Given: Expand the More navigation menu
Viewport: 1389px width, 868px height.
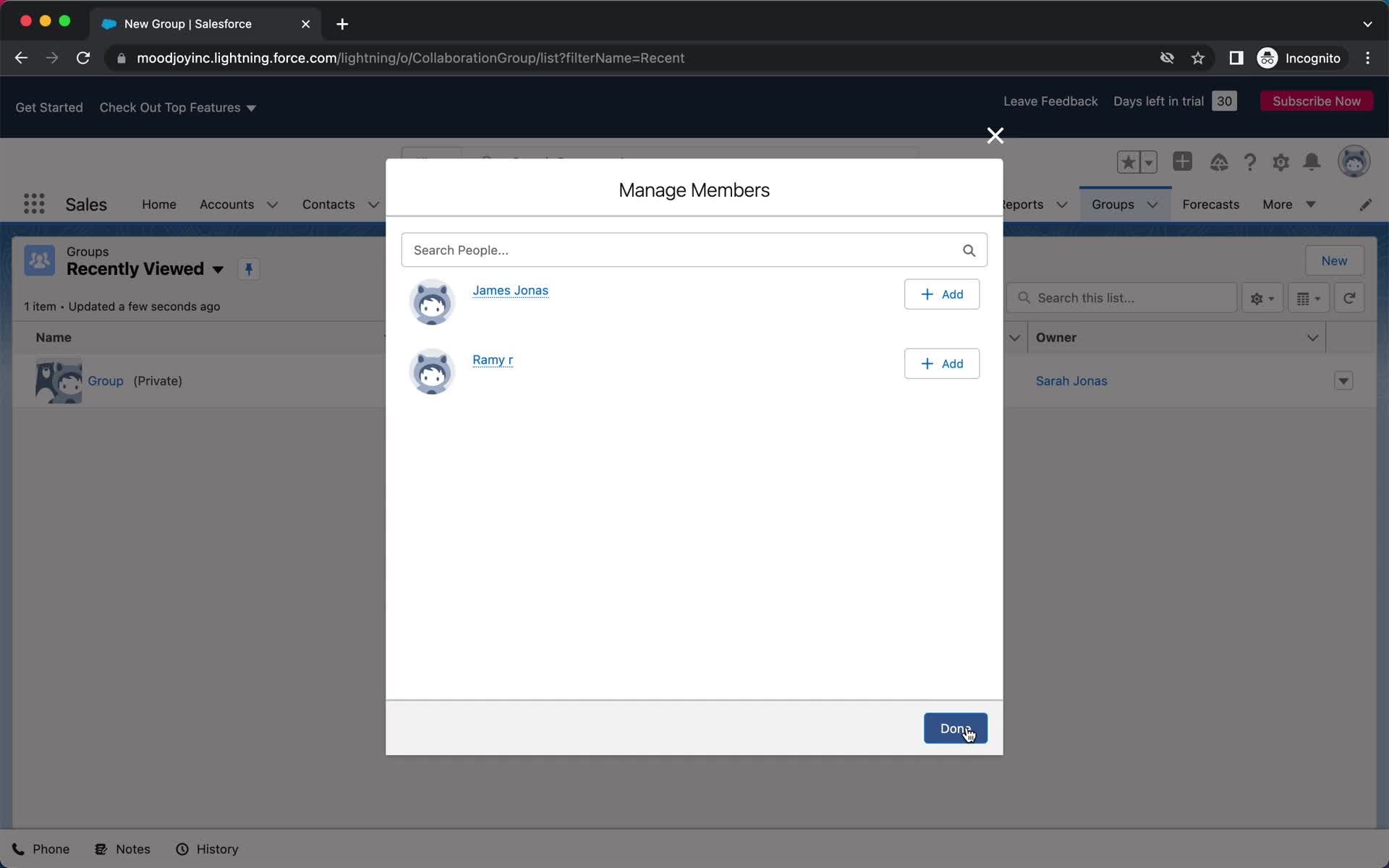Looking at the screenshot, I should pyautogui.click(x=1288, y=205).
